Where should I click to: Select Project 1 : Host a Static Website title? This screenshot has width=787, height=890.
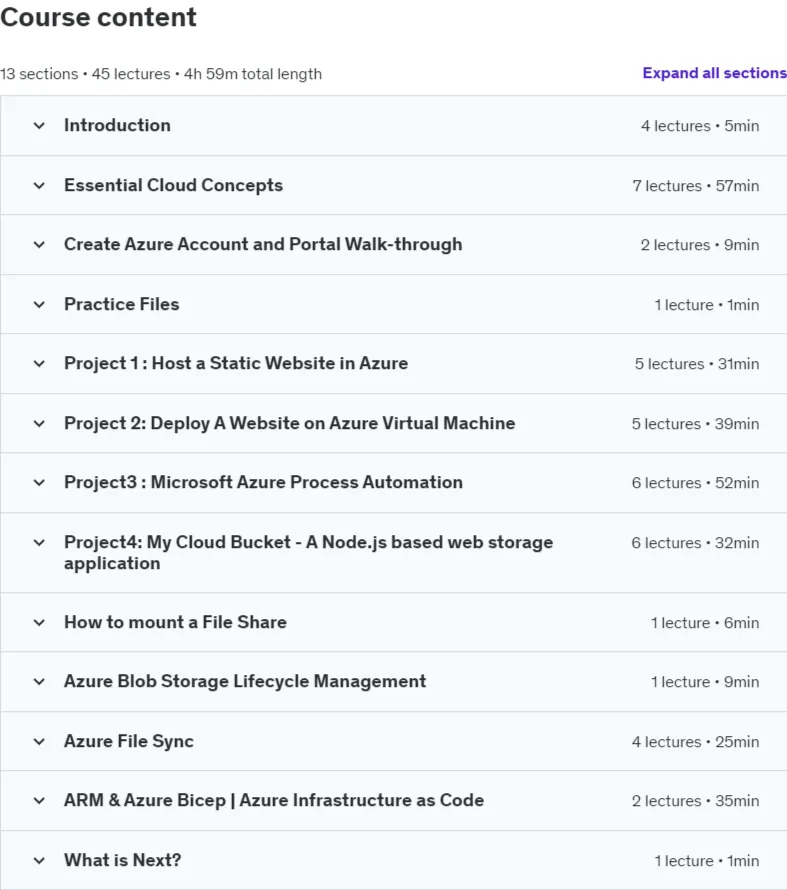236,363
